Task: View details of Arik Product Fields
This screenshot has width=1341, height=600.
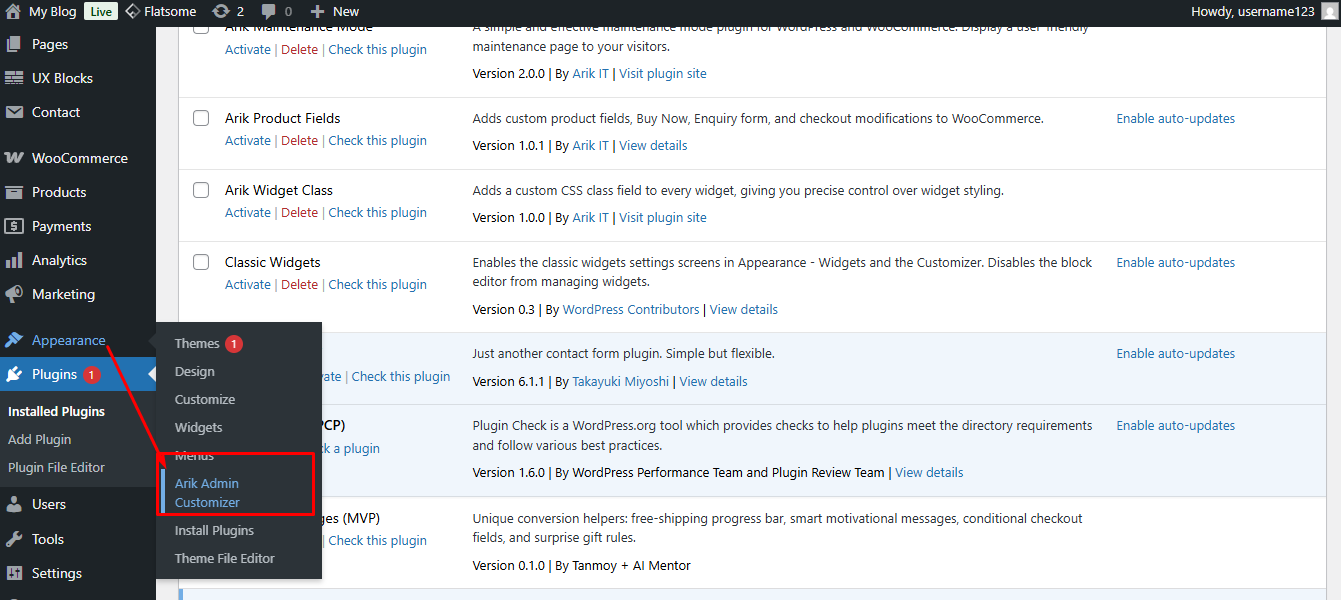Action: point(653,145)
